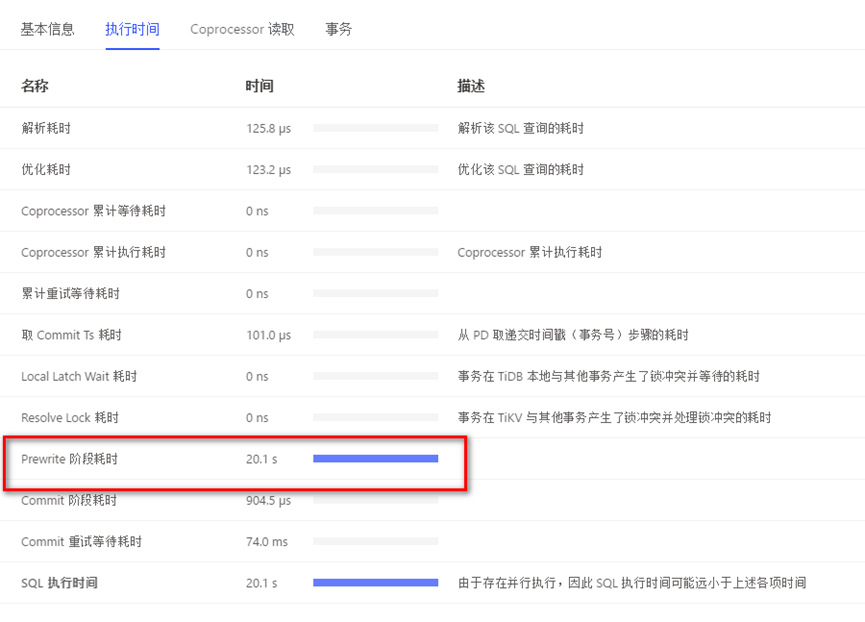
Task: Click the 时间 column header
Action: [x=259, y=86]
